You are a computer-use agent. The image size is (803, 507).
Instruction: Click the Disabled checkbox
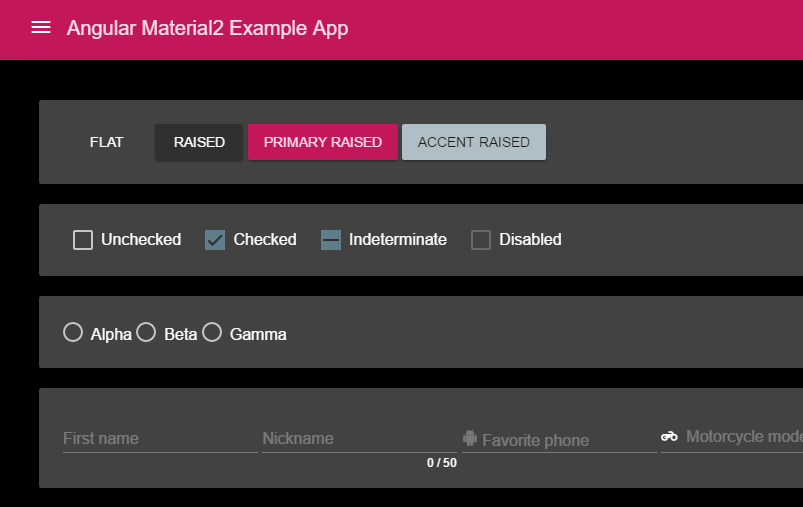tap(480, 240)
